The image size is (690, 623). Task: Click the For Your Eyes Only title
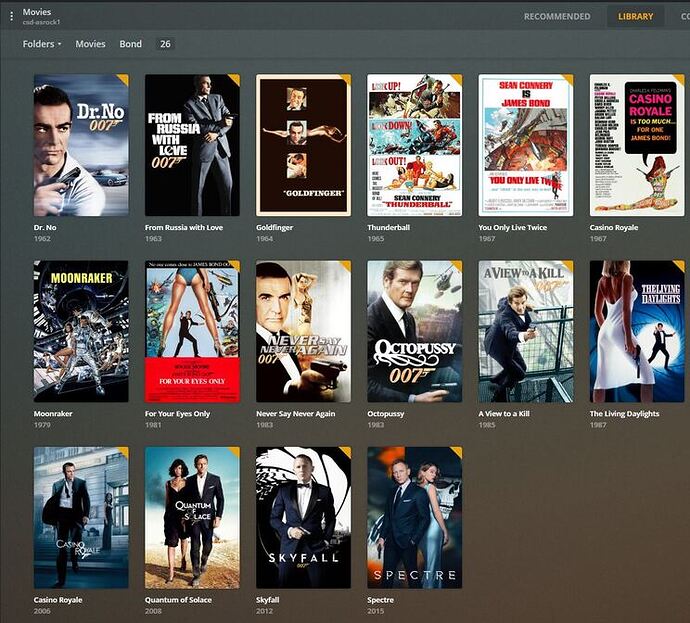click(x=177, y=414)
